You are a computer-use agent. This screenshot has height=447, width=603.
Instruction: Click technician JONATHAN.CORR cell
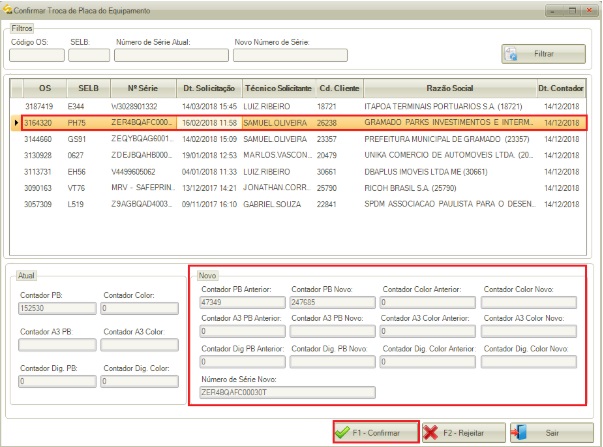click(x=277, y=188)
